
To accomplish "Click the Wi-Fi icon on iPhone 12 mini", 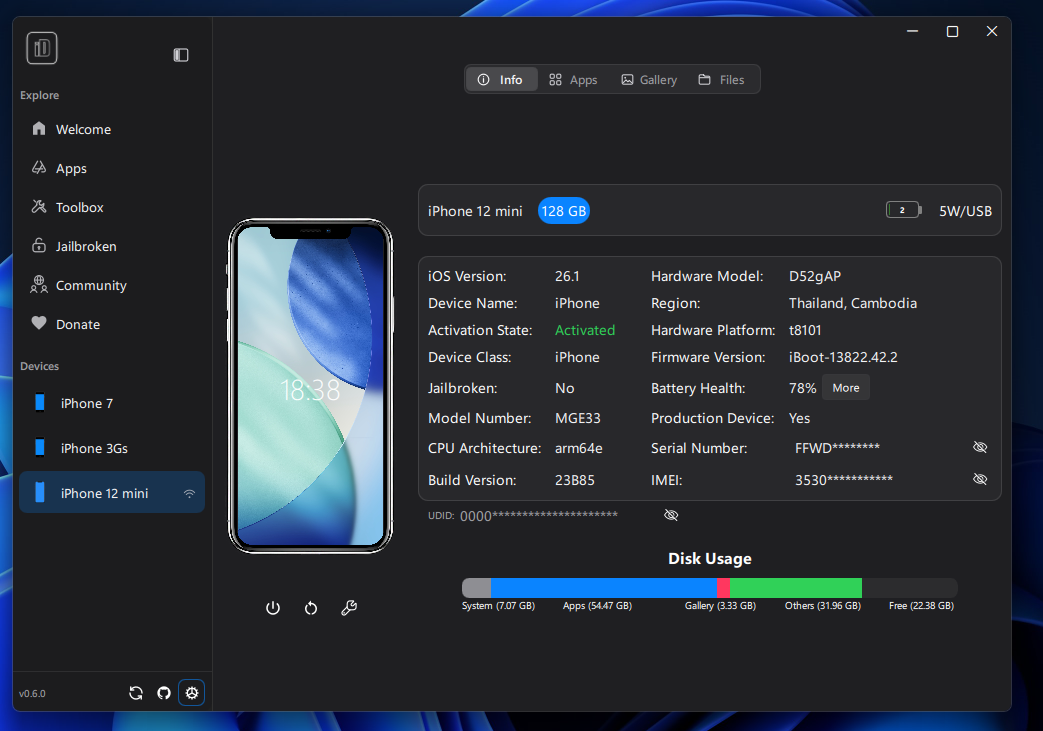I will (x=190, y=493).
